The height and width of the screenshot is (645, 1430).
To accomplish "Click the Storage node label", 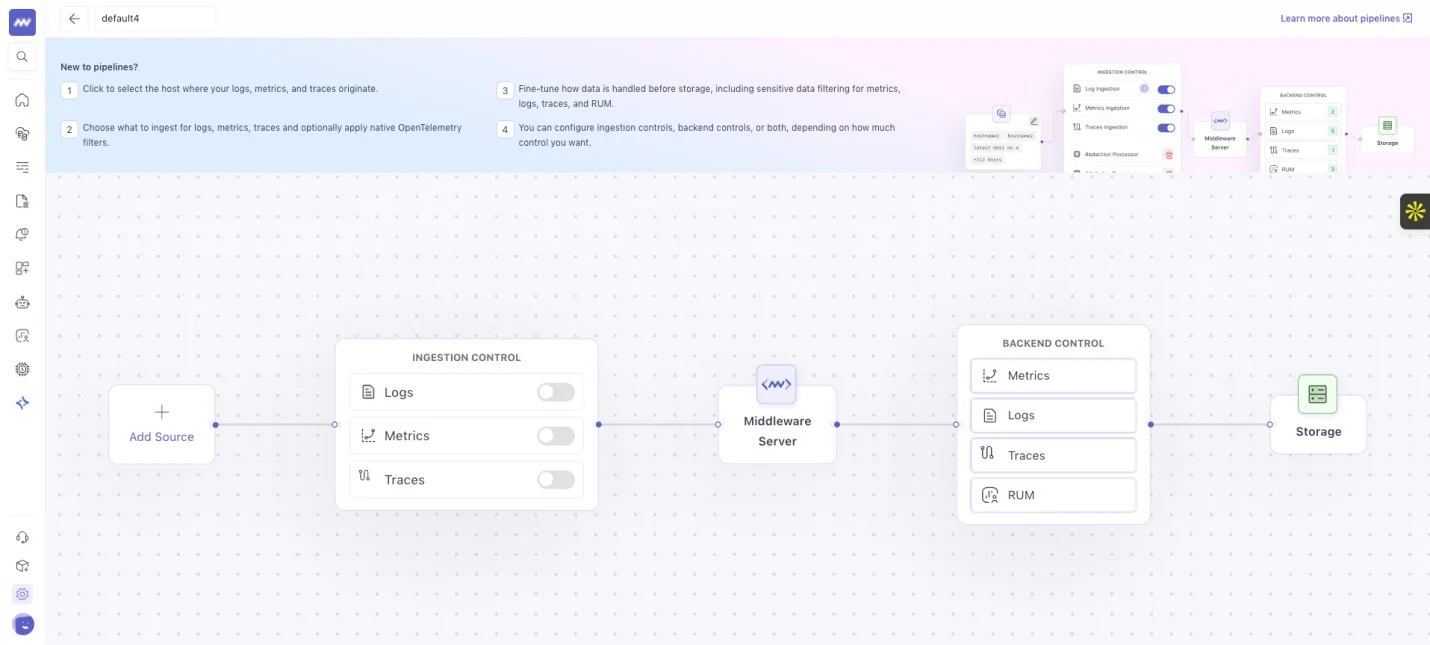I will [1318, 432].
